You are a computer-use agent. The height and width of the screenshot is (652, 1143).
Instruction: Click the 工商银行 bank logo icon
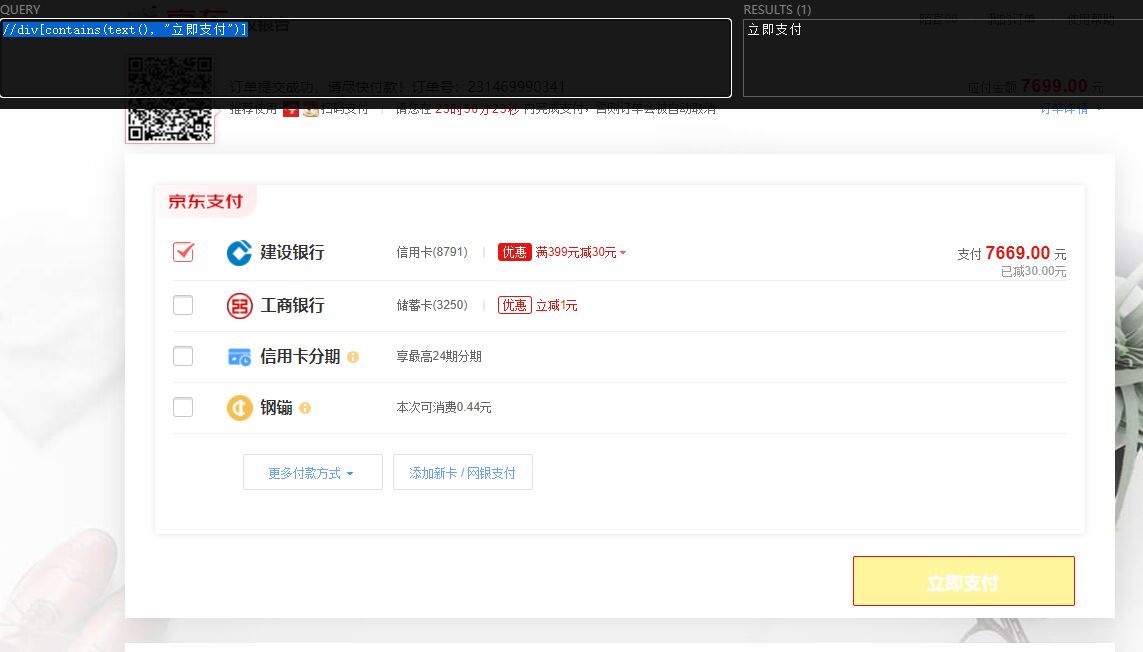(x=239, y=305)
